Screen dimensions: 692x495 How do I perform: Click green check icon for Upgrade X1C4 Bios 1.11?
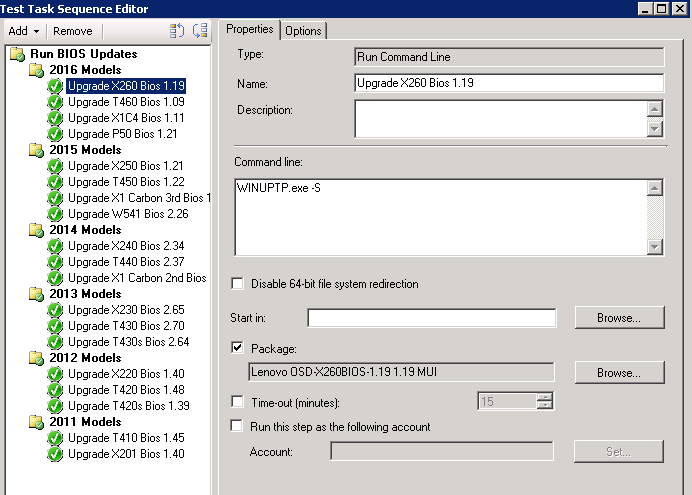pyautogui.click(x=55, y=118)
